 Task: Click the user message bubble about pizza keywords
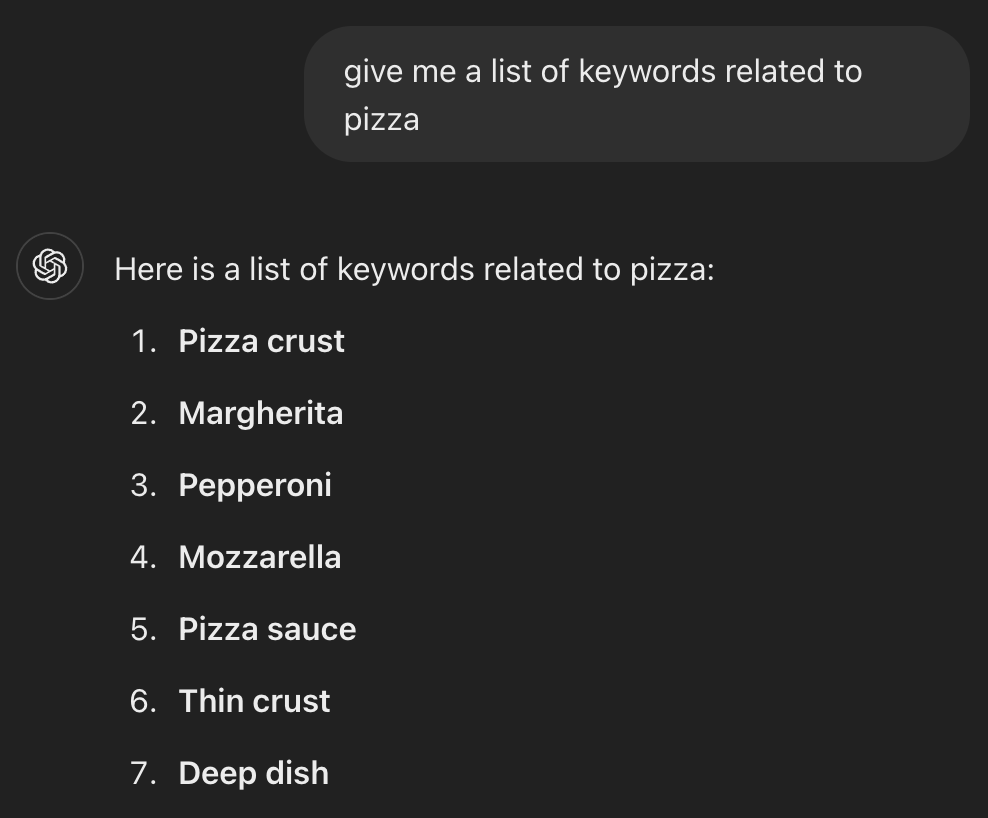pyautogui.click(x=636, y=94)
